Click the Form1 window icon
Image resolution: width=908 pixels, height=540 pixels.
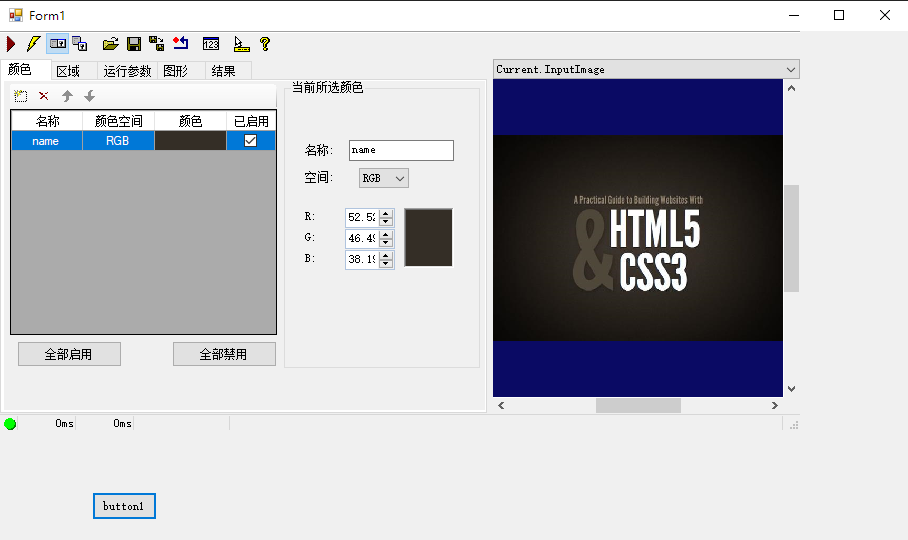tap(16, 15)
